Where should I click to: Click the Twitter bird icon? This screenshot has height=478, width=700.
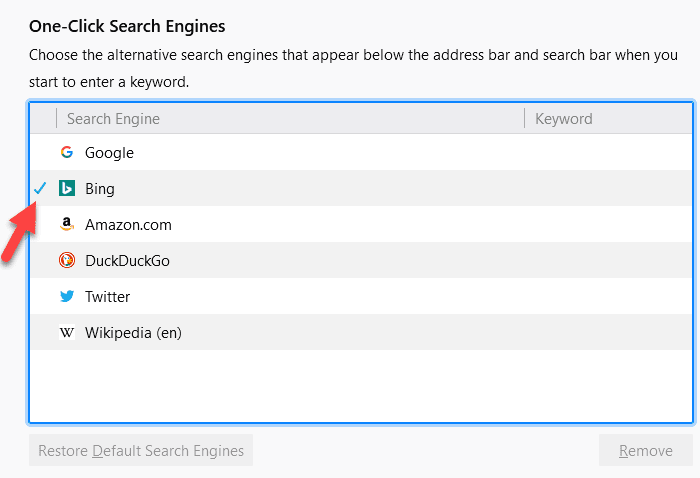click(67, 297)
